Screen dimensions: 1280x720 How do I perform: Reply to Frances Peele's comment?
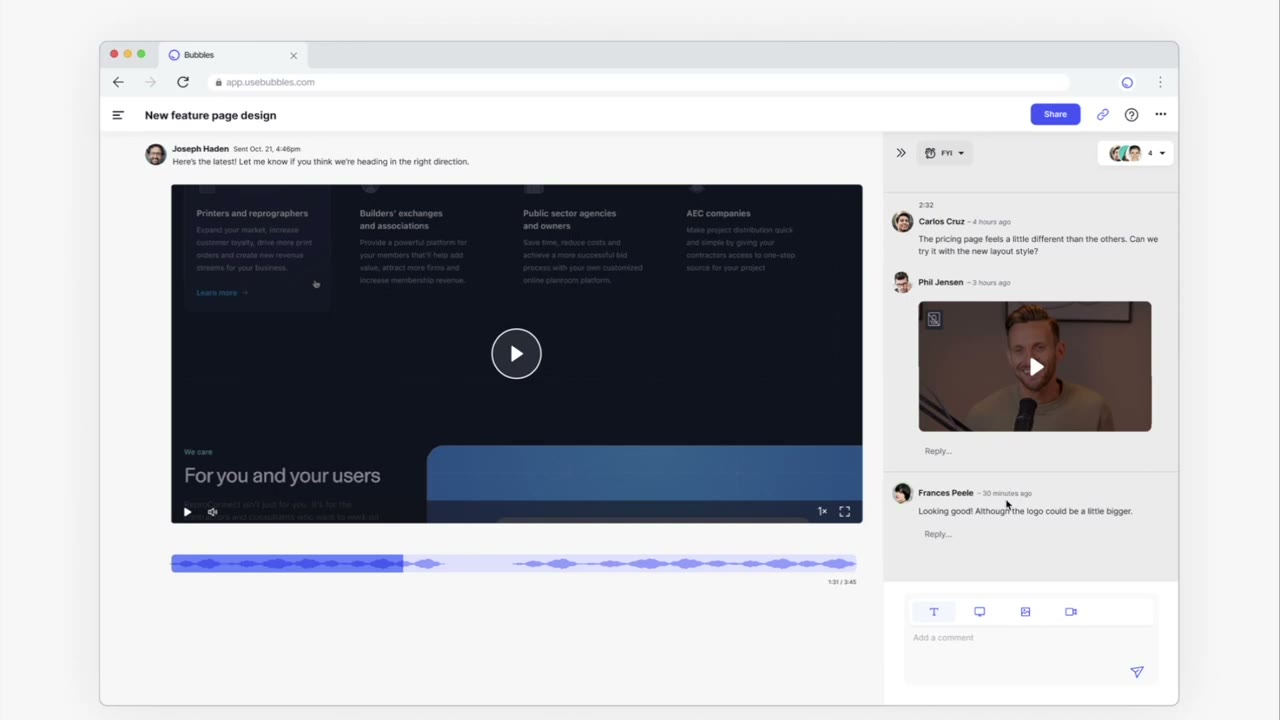938,534
